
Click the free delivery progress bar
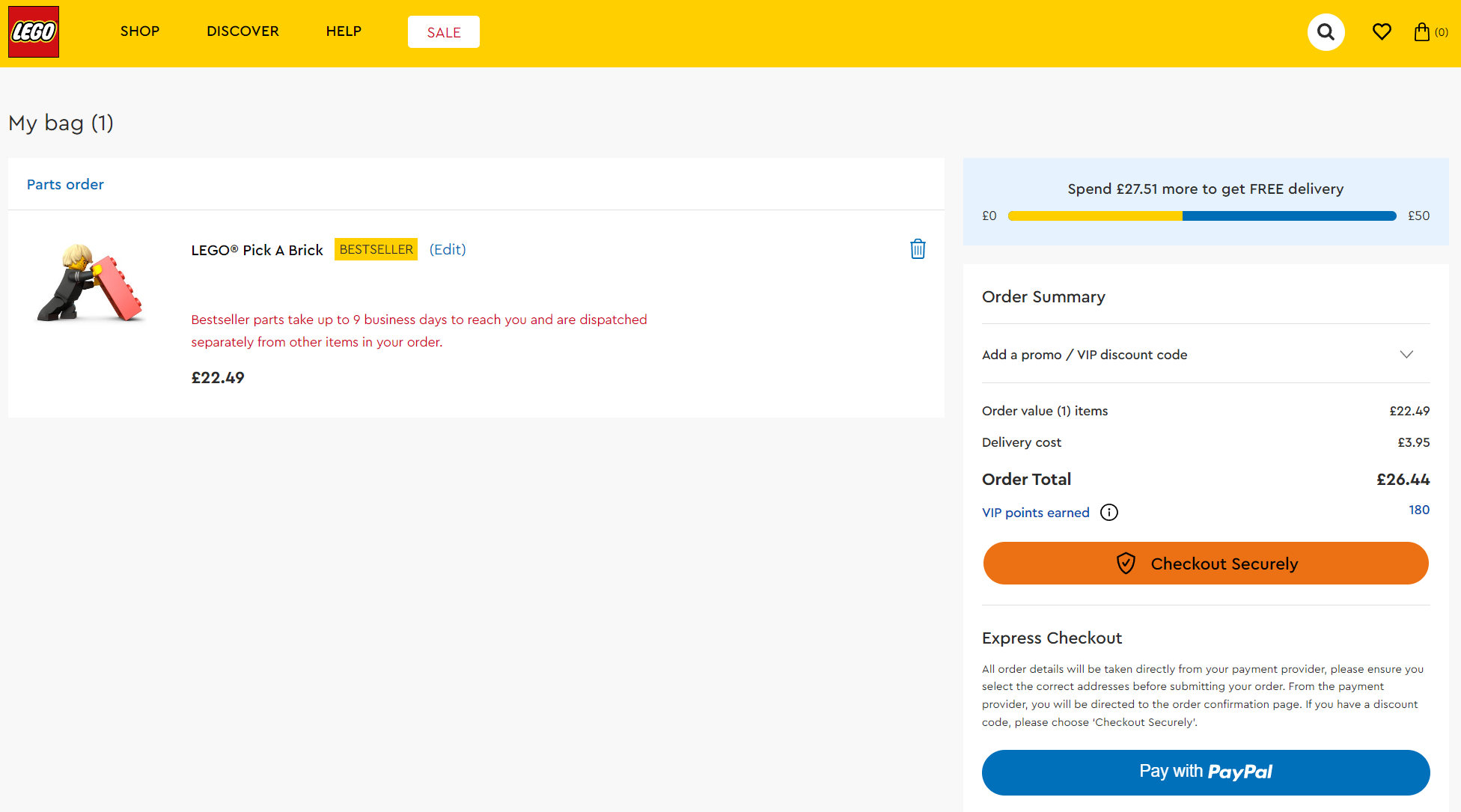click(1201, 216)
